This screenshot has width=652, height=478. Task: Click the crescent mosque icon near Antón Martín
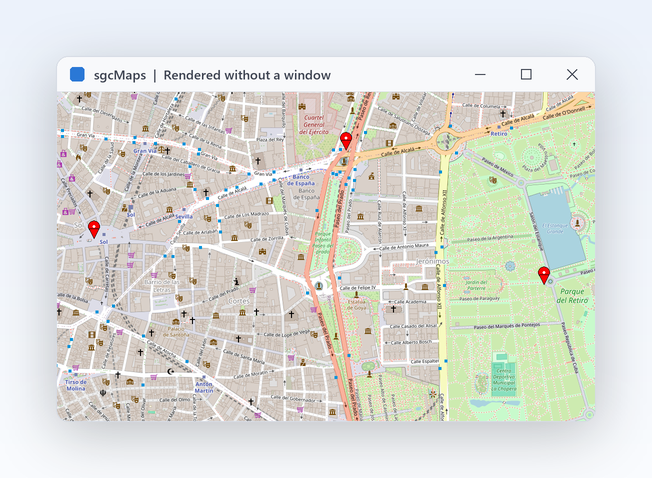point(170,371)
